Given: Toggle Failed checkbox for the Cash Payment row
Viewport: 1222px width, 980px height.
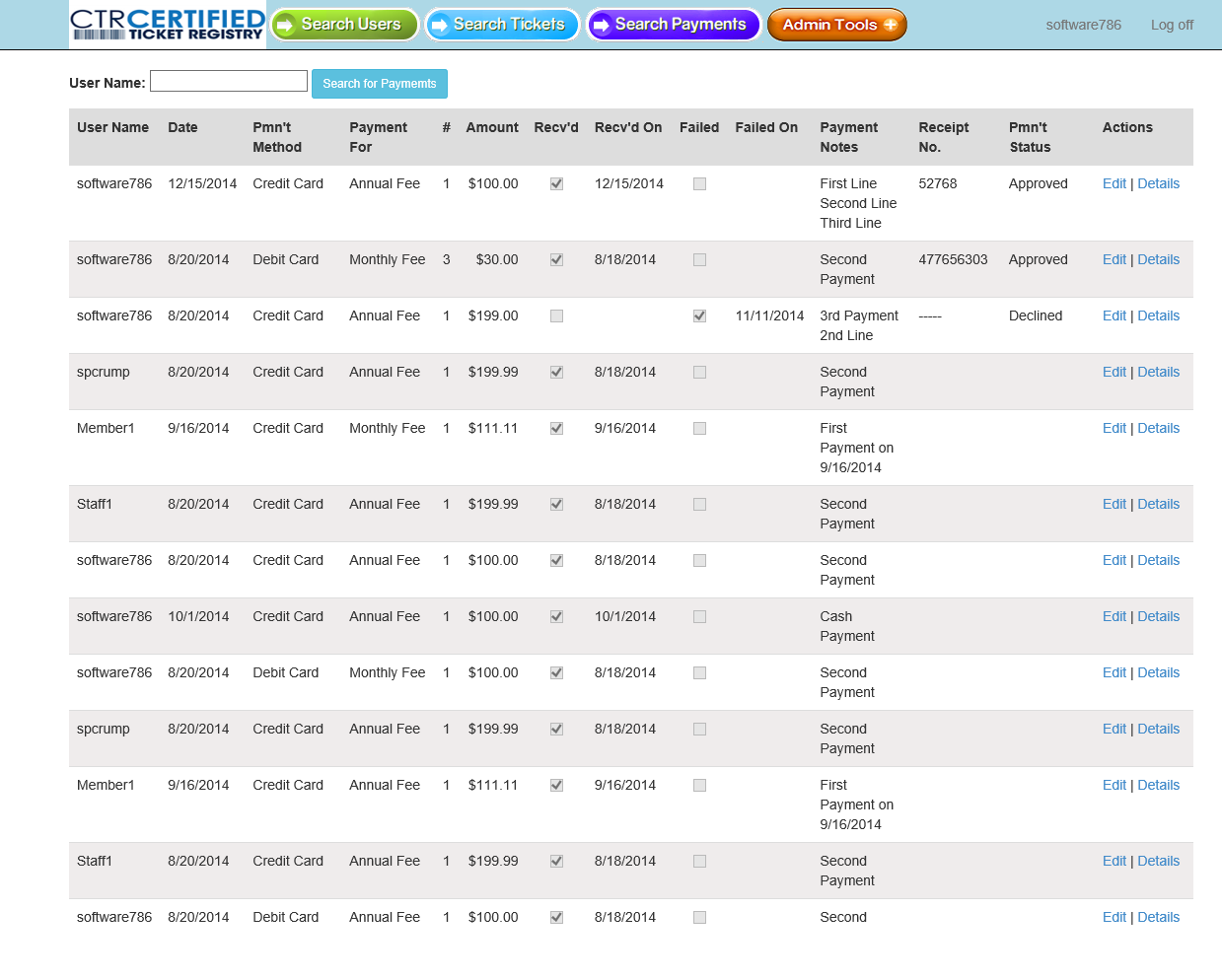Looking at the screenshot, I should [x=699, y=617].
